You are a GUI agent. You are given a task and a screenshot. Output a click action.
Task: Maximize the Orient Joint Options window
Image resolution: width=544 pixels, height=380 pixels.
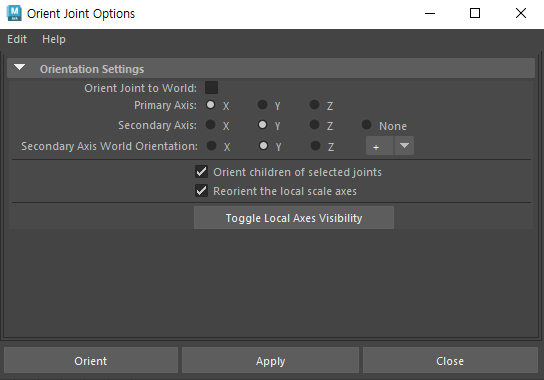pyautogui.click(x=475, y=14)
